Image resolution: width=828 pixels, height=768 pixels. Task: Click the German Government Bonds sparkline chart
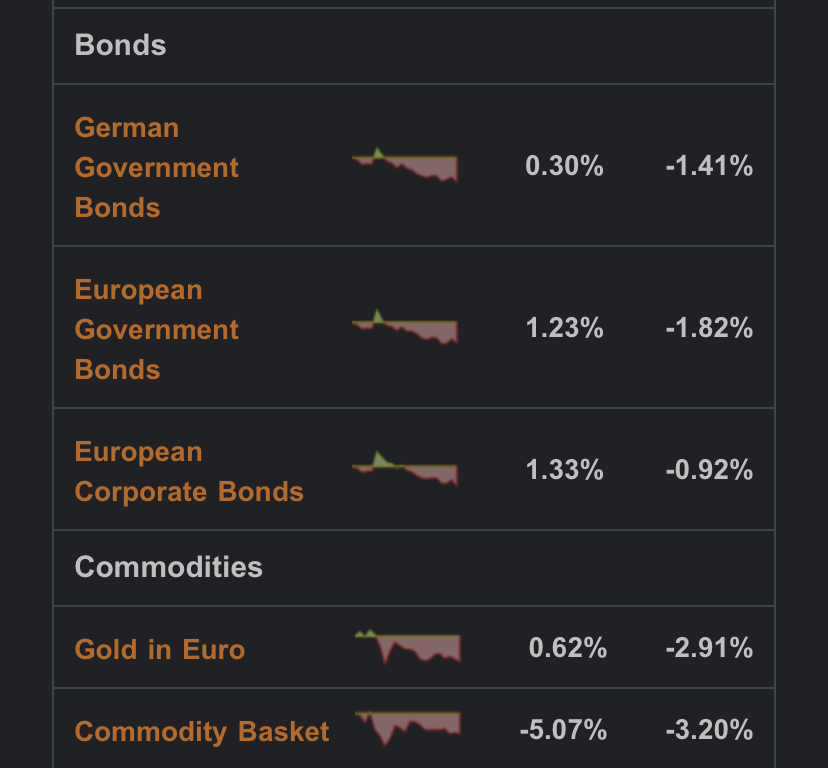point(405,165)
